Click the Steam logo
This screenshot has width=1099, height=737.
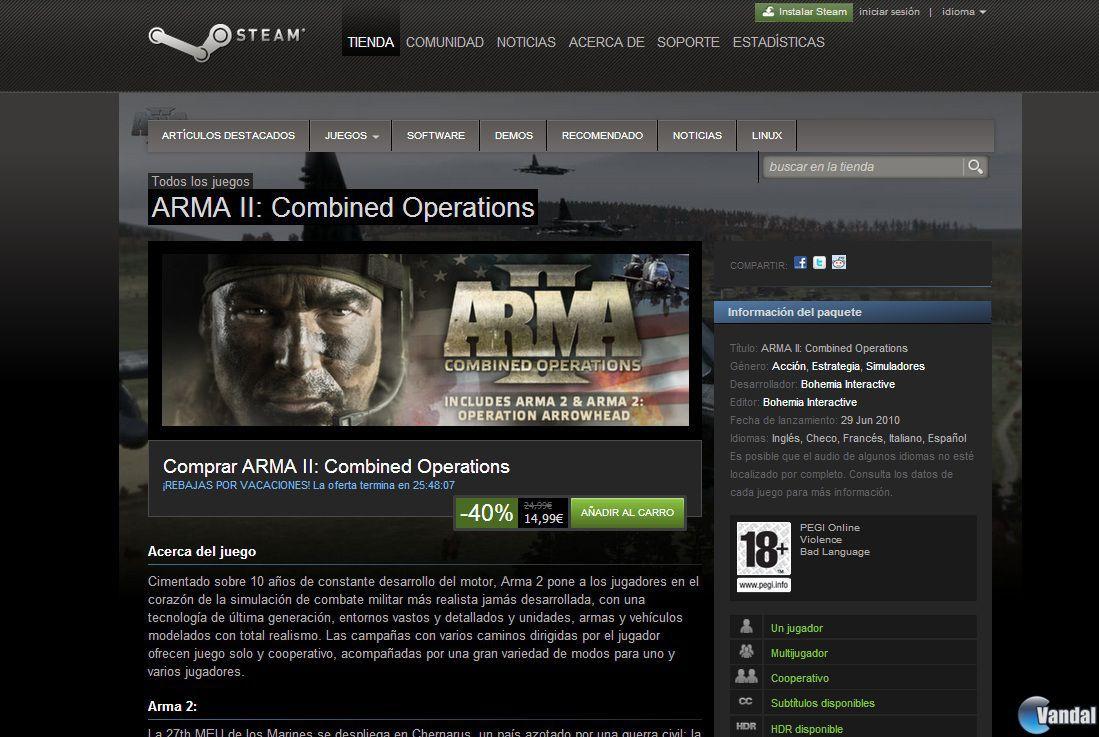coord(226,41)
